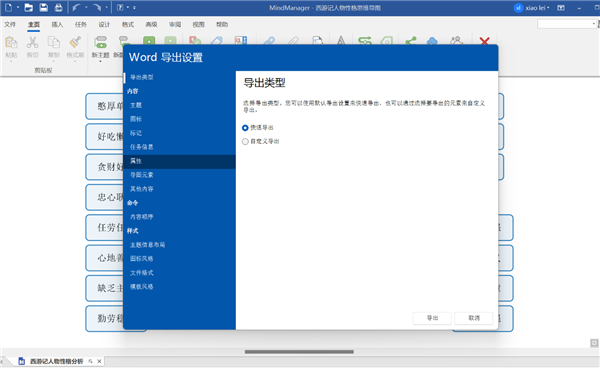Image resolution: width=600 pixels, height=368 pixels.
Task: Open the search box dropdown arrow
Action: coord(593,24)
